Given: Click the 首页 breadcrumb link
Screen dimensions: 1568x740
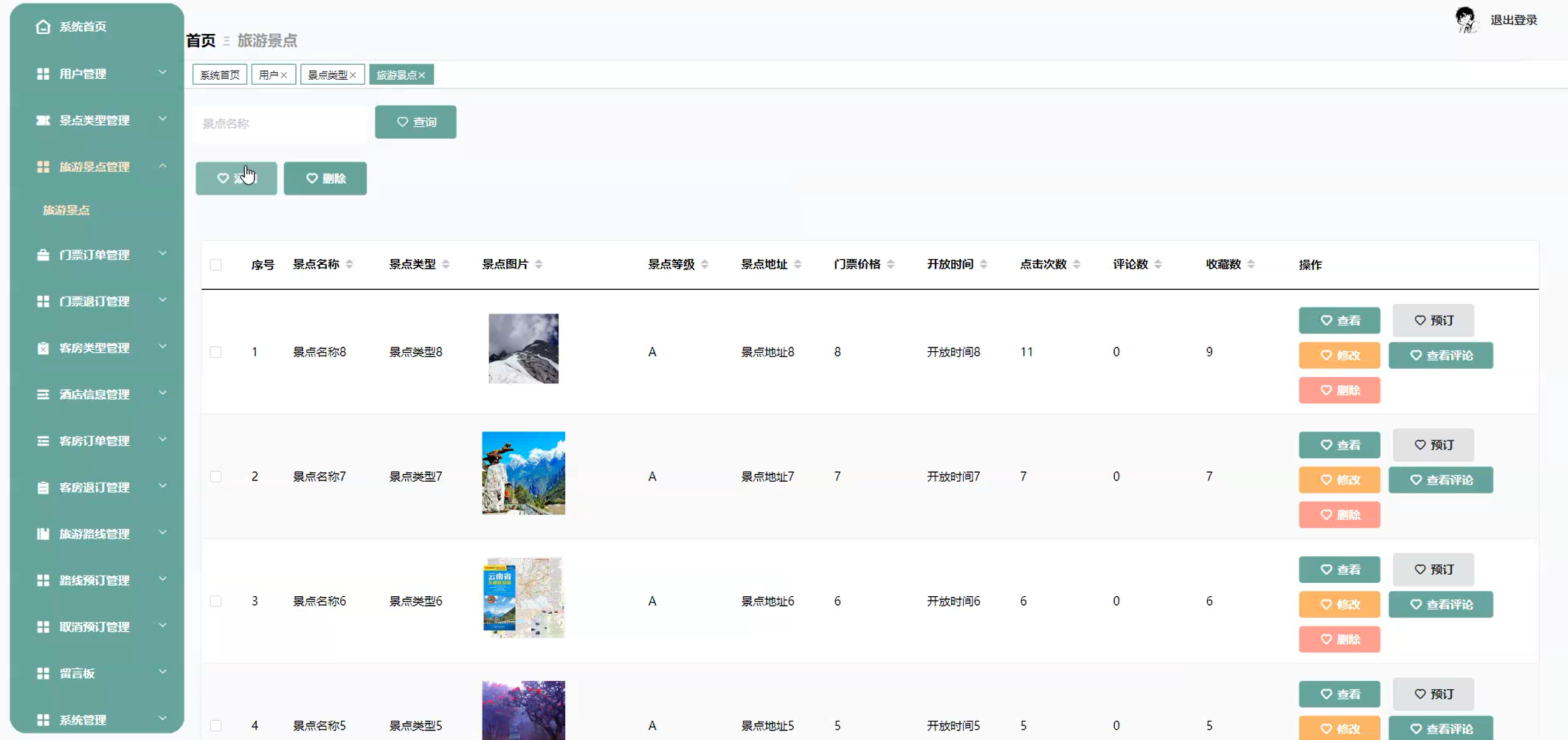Looking at the screenshot, I should click(201, 41).
